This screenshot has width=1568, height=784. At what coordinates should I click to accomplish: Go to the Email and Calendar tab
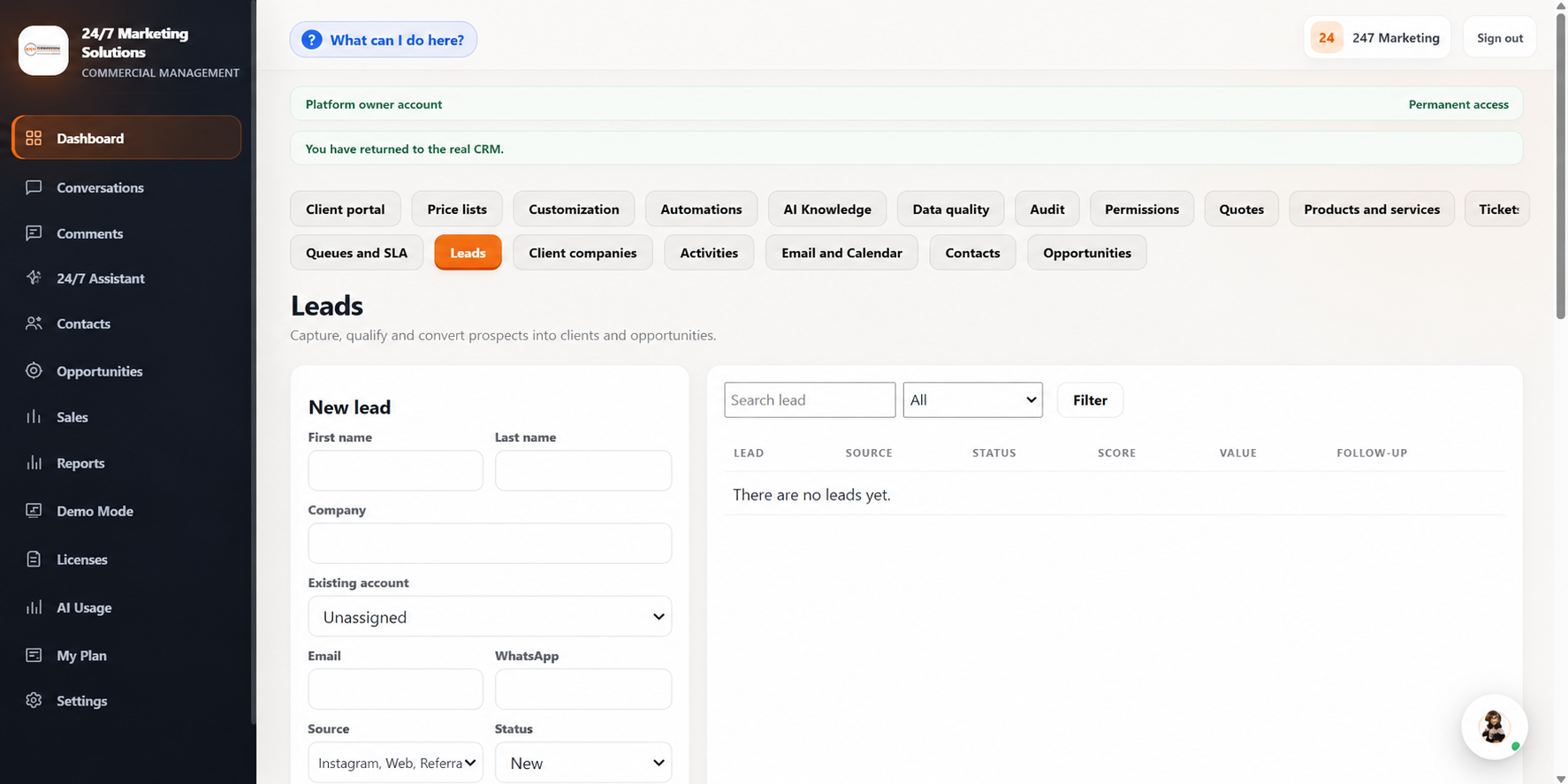pyautogui.click(x=841, y=253)
